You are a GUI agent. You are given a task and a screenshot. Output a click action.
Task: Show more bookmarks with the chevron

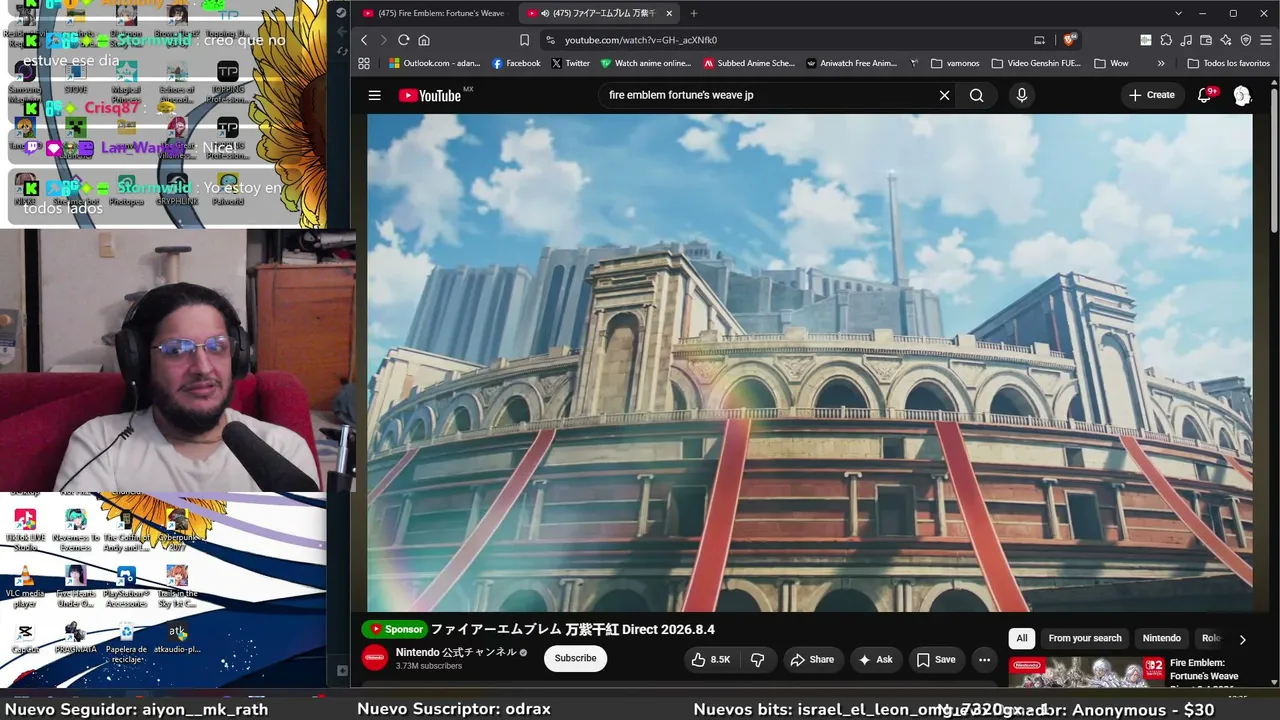pyautogui.click(x=1161, y=63)
